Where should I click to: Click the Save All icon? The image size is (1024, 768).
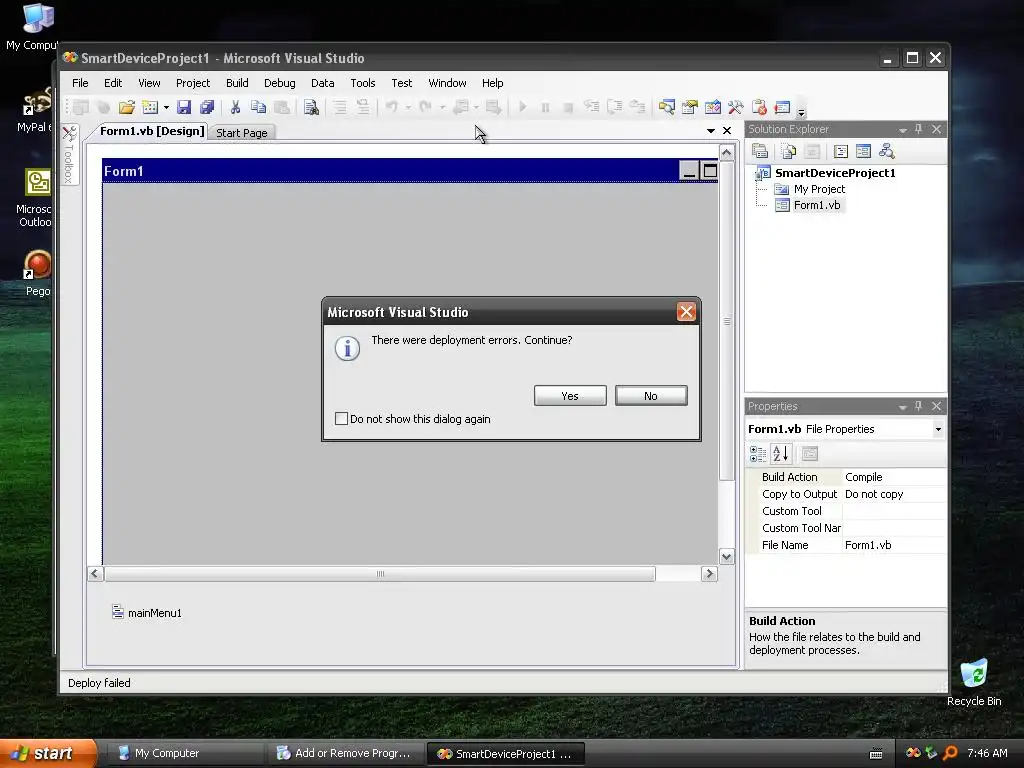(207, 107)
